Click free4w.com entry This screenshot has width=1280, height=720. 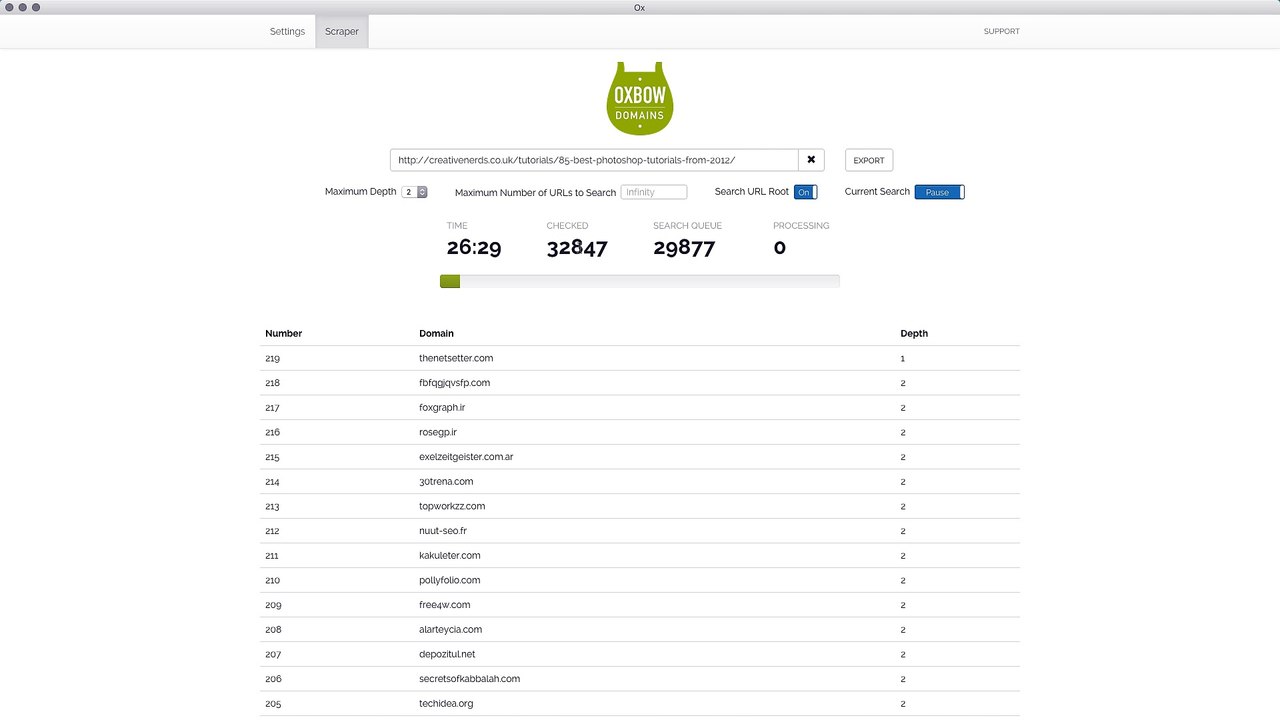445,605
